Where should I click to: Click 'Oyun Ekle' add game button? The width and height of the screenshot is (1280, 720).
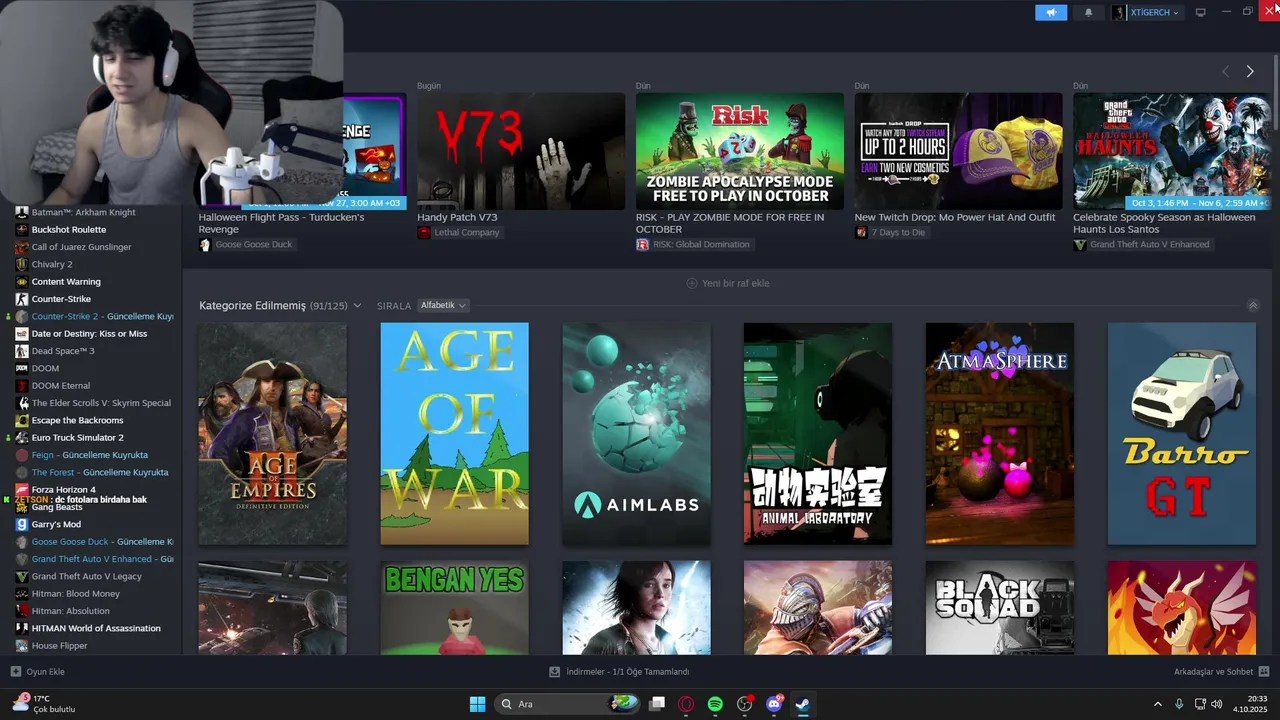(x=37, y=672)
